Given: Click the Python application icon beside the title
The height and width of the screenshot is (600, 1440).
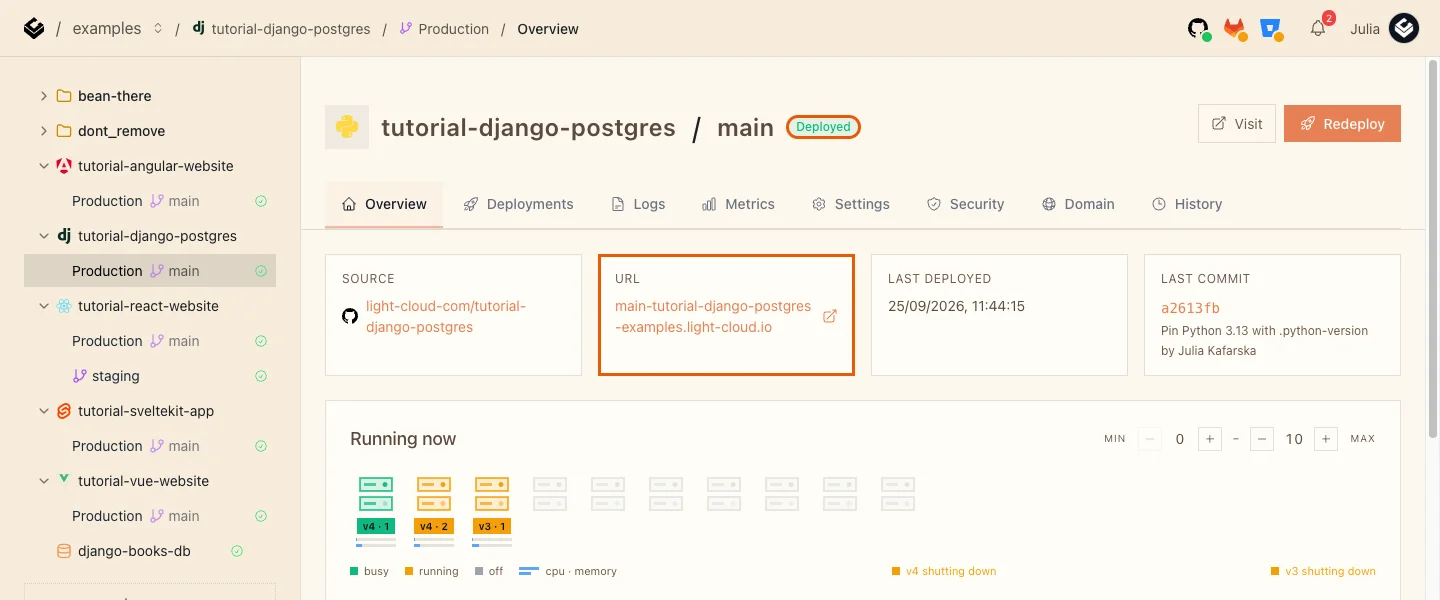Looking at the screenshot, I should (347, 127).
